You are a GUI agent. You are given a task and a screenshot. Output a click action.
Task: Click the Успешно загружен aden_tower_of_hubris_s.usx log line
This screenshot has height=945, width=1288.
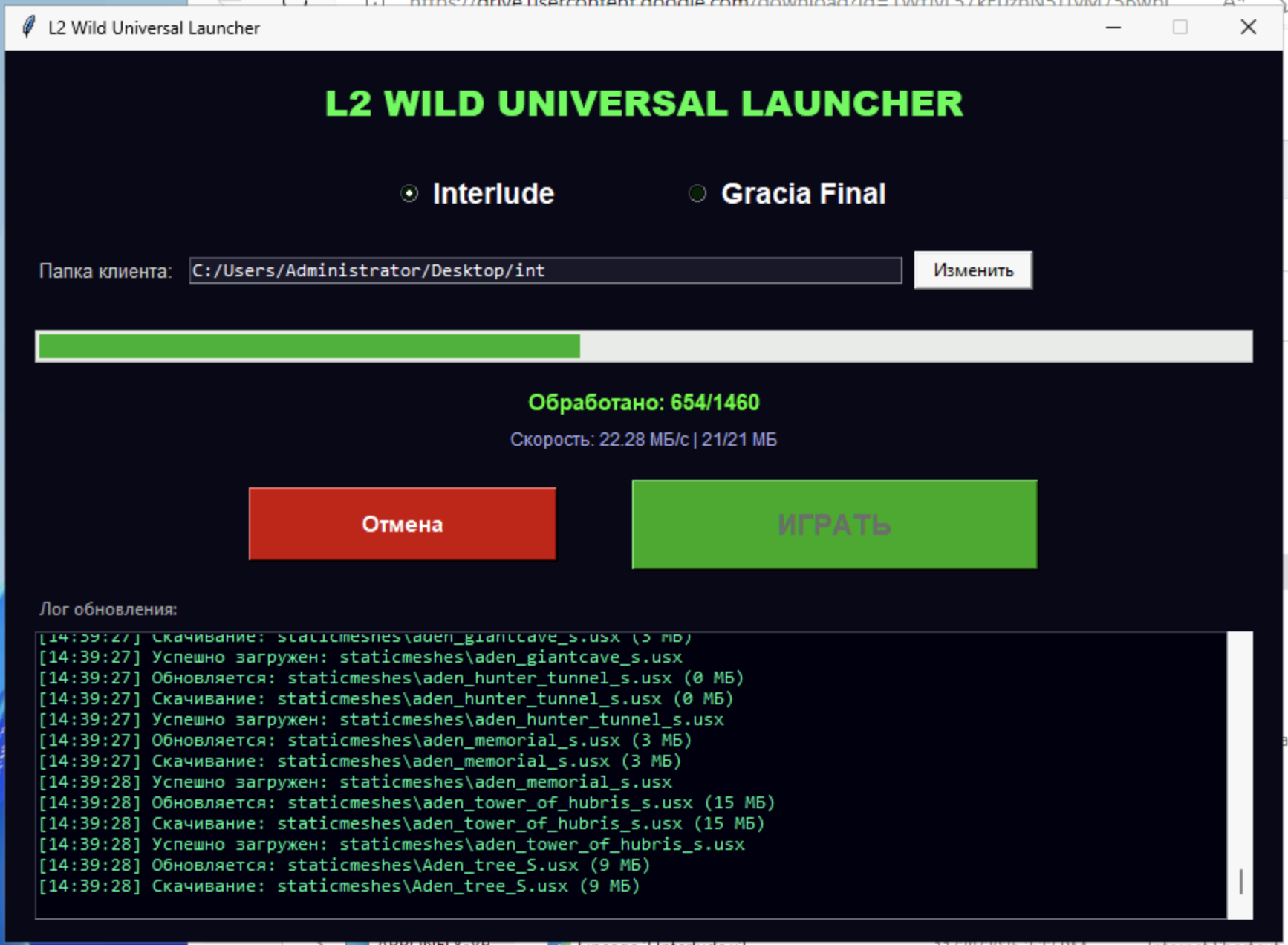tap(391, 845)
